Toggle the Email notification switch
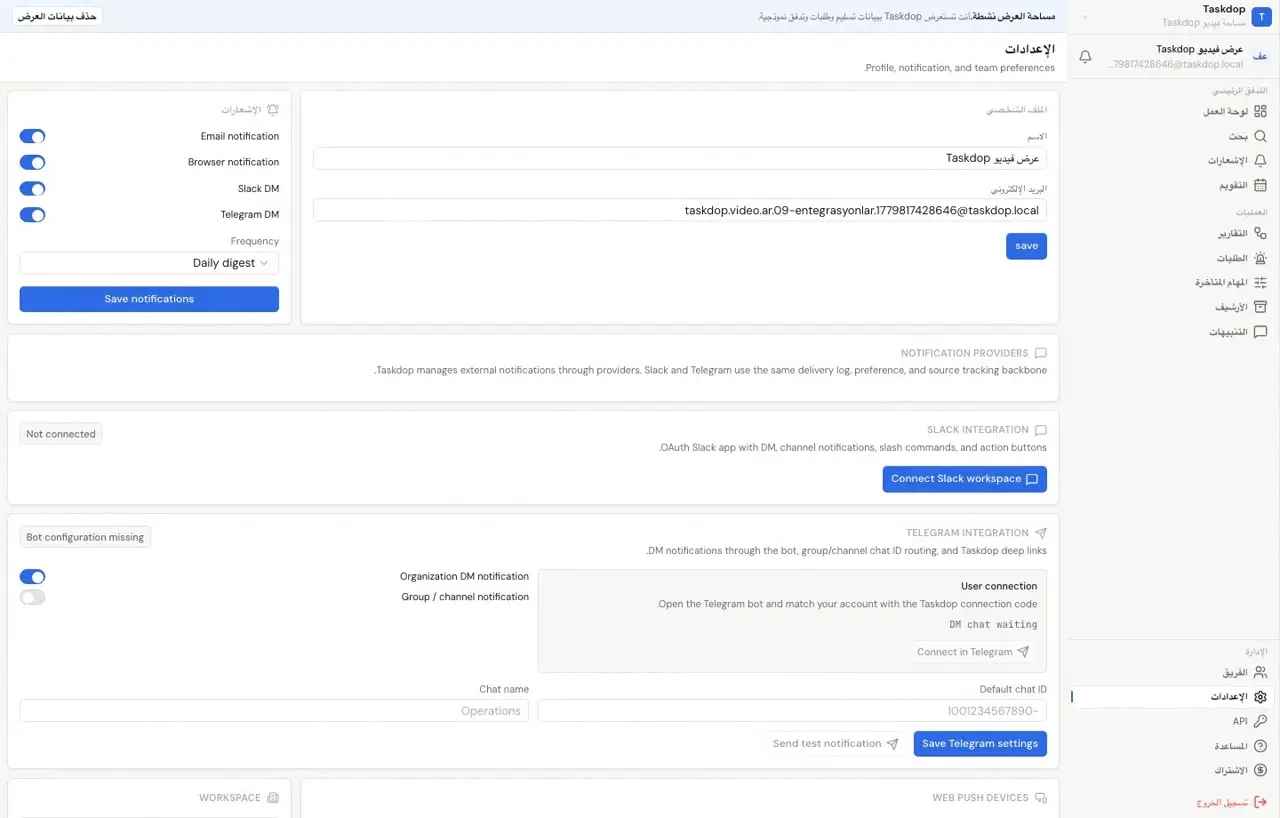The image size is (1280, 818). pyautogui.click(x=33, y=136)
